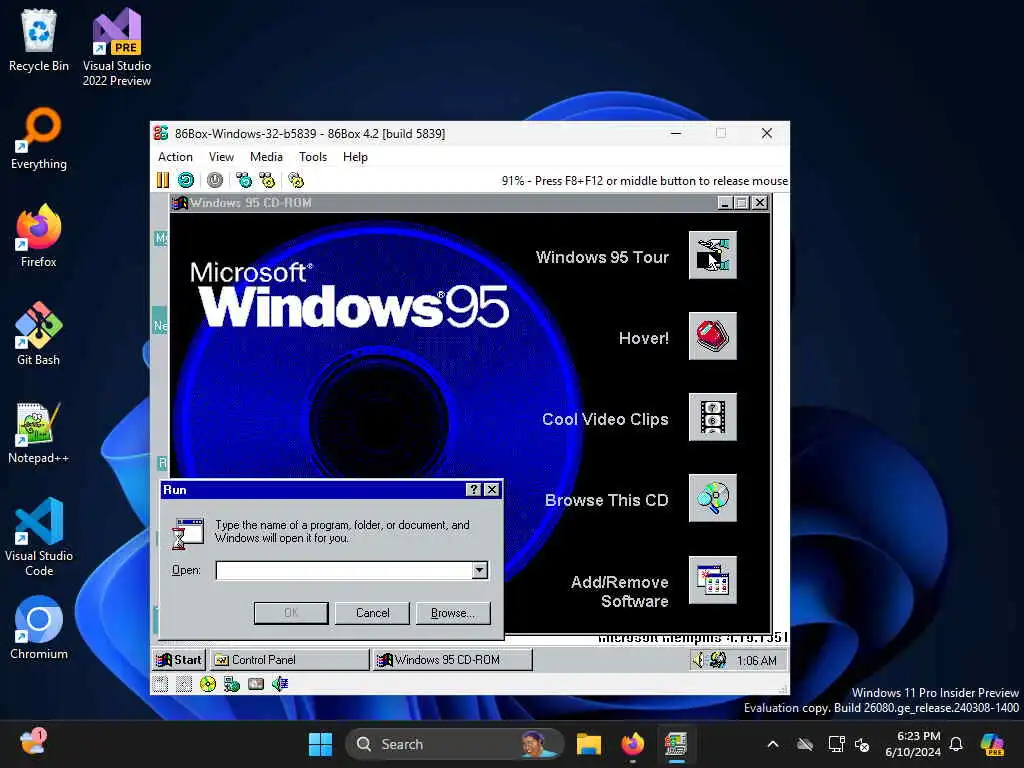Click the hard disk status bar icon
1024x768 pixels.
point(256,684)
